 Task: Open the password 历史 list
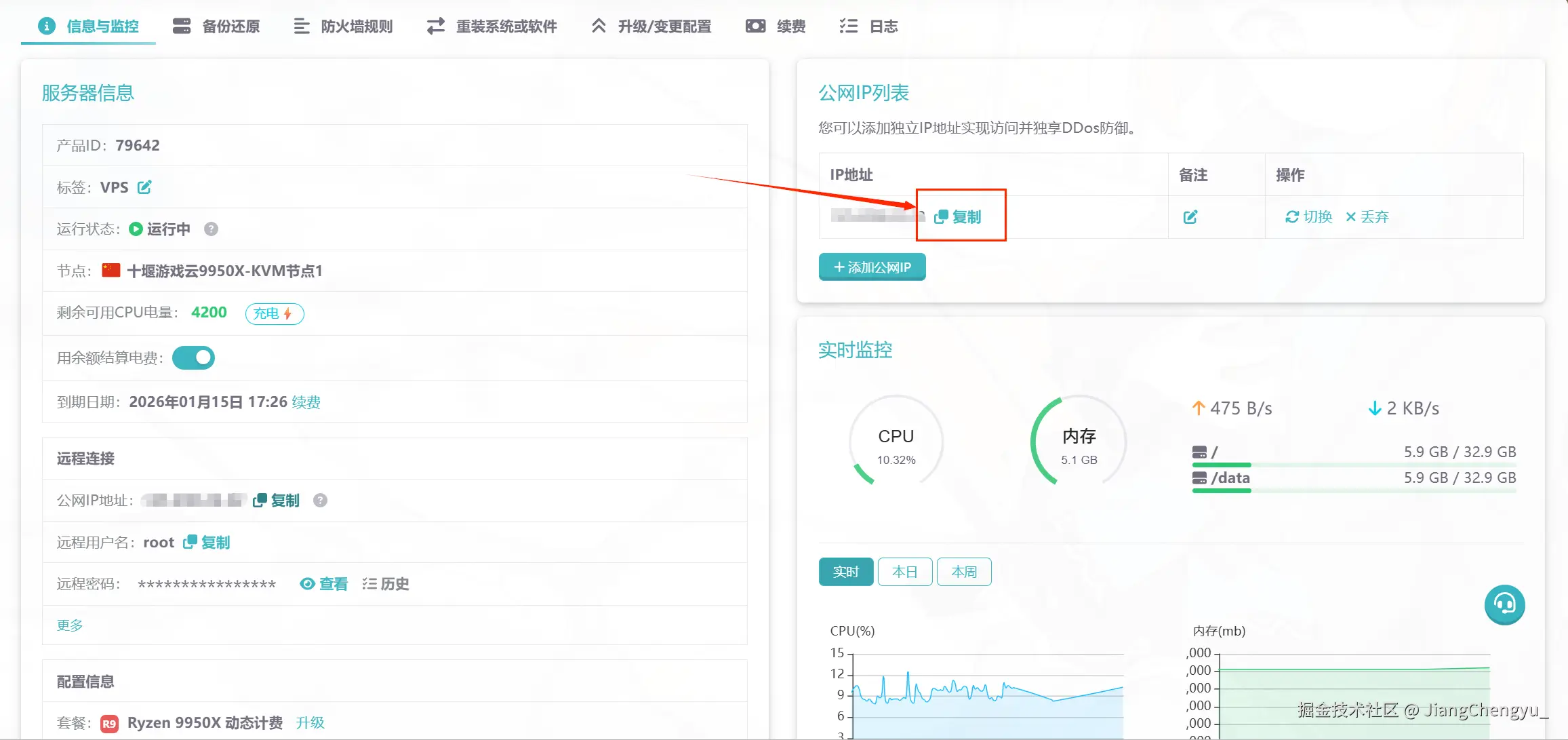(x=386, y=584)
